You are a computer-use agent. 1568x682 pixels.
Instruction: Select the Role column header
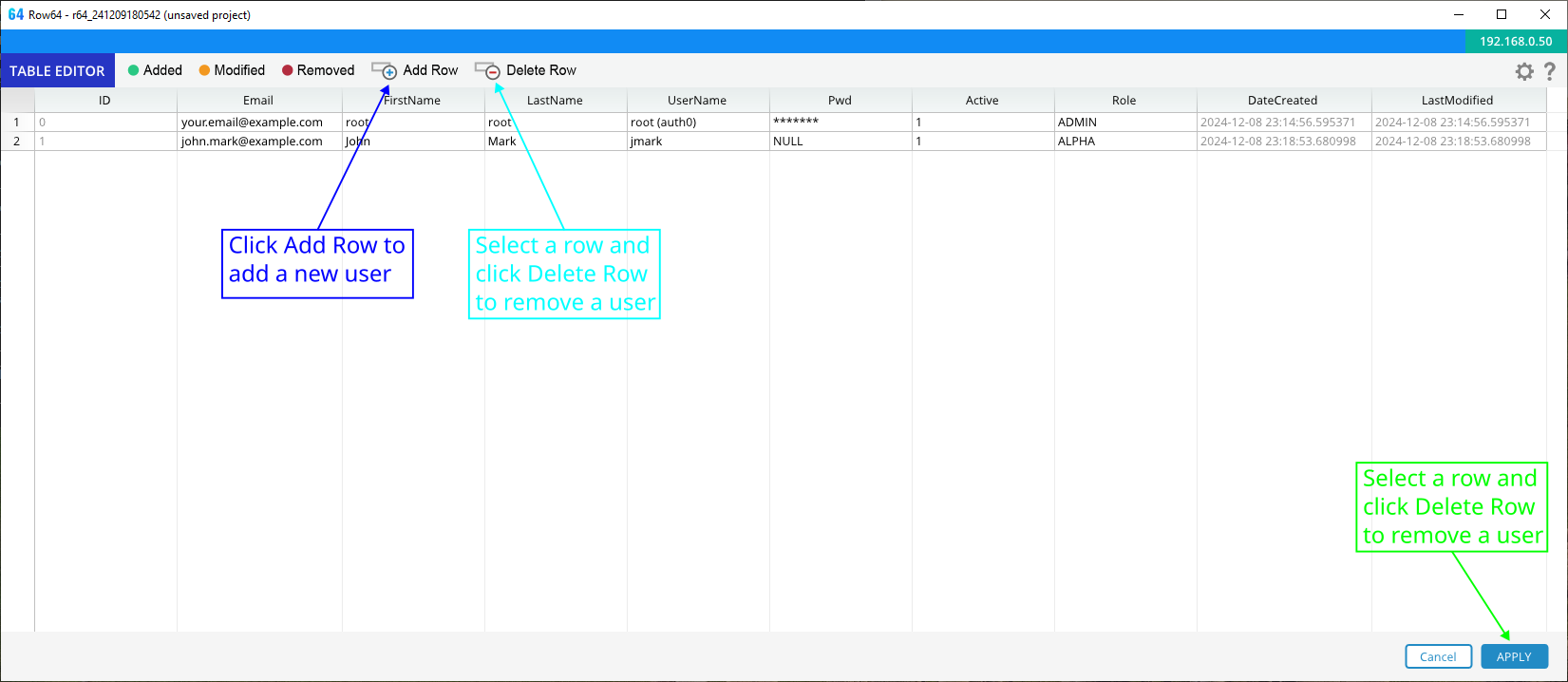[1124, 101]
